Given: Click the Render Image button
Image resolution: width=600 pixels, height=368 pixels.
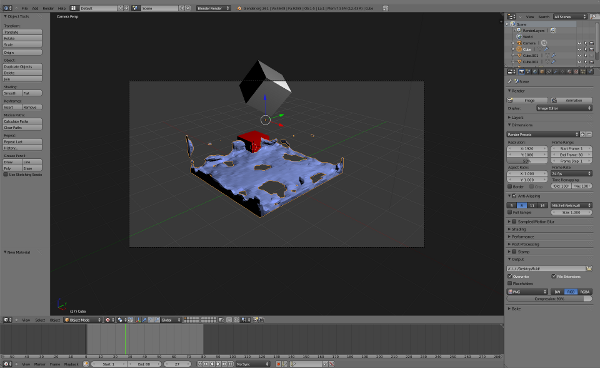Looking at the screenshot, I should point(528,100).
